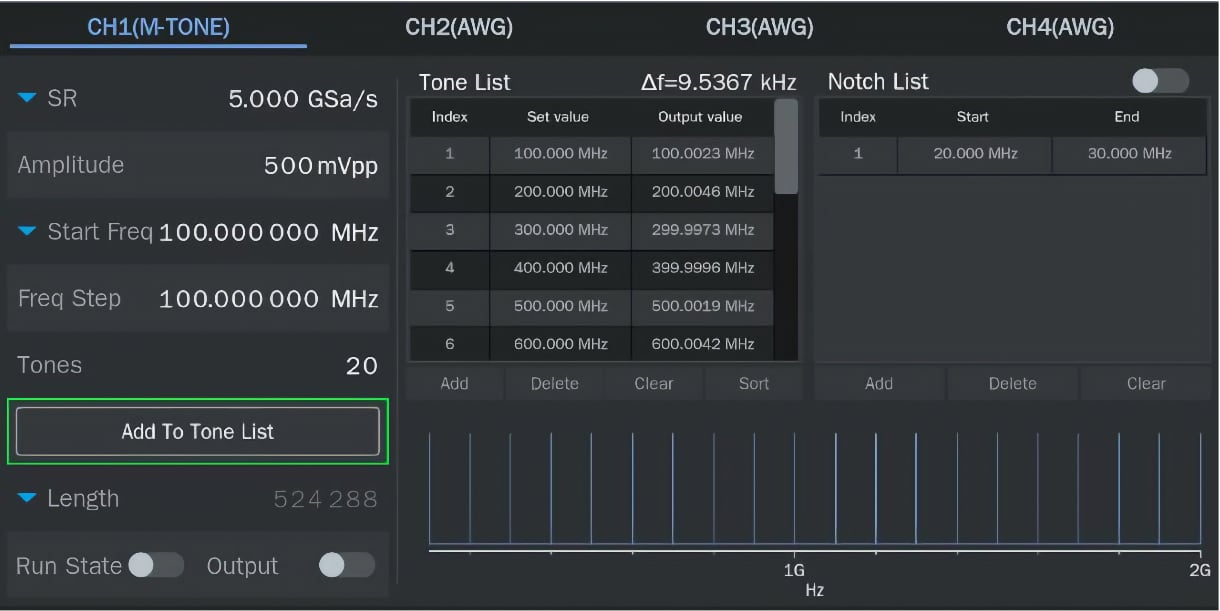This screenshot has height=611, width=1220.
Task: Open the Start Freq dropdown arrow
Action: (x=27, y=232)
